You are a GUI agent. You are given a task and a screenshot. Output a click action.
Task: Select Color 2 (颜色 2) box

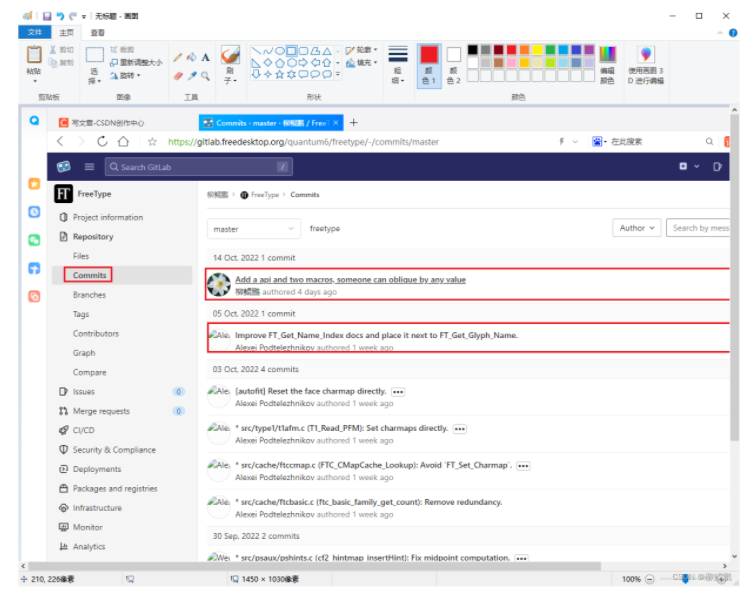tap(453, 65)
